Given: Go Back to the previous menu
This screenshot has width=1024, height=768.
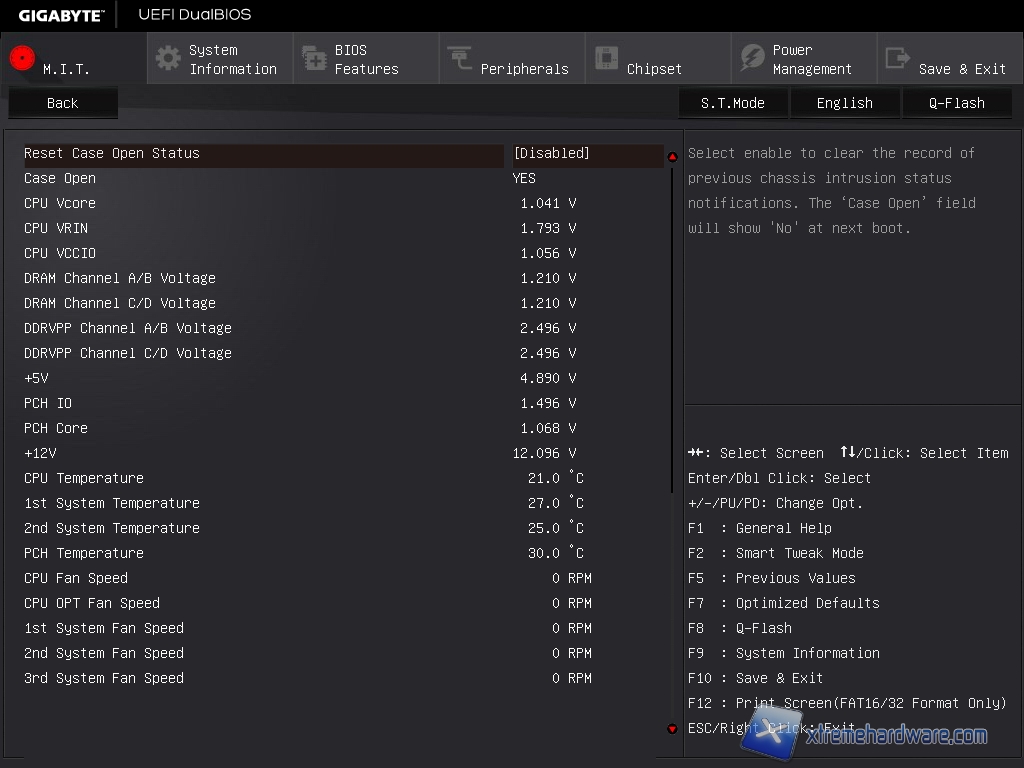Looking at the screenshot, I should [62, 103].
